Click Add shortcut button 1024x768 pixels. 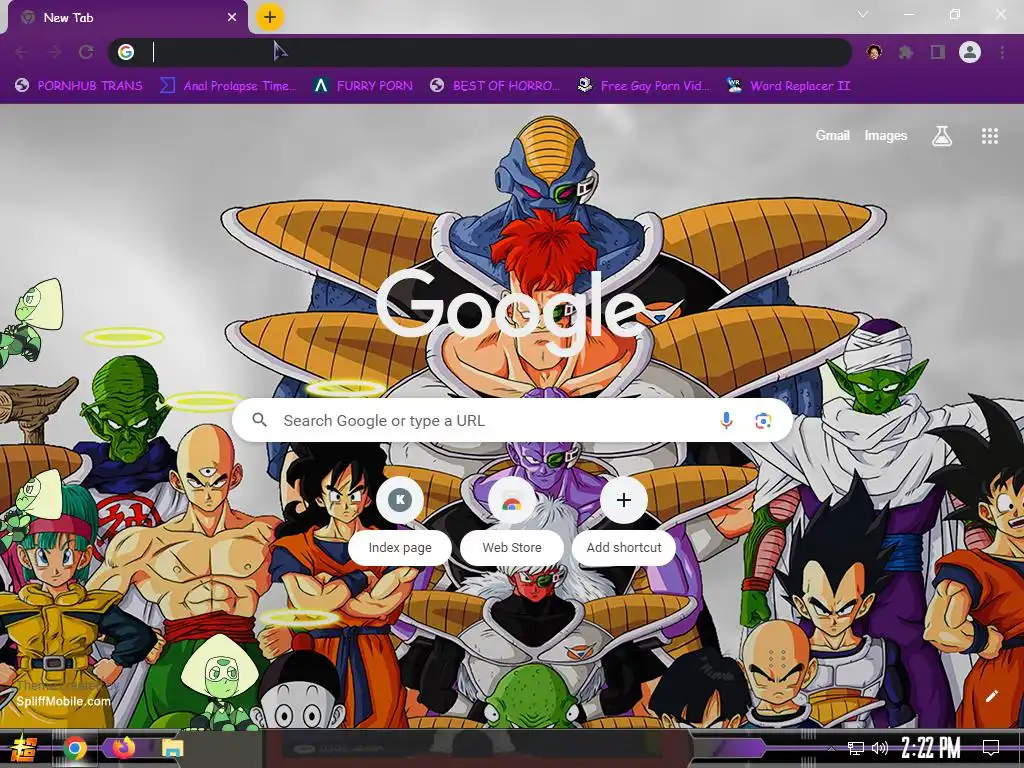(624, 521)
